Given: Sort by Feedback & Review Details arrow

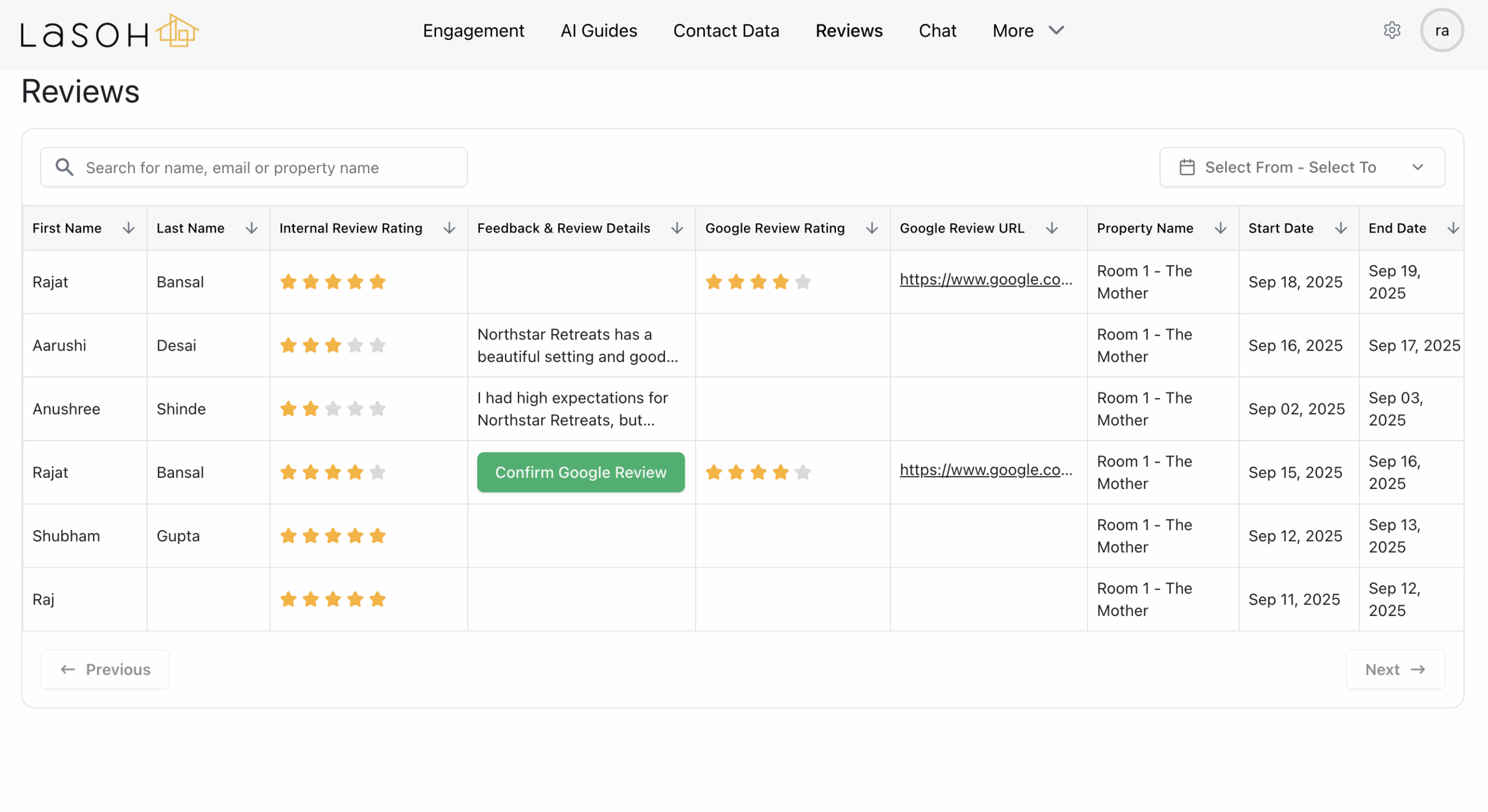Looking at the screenshot, I should 677,228.
